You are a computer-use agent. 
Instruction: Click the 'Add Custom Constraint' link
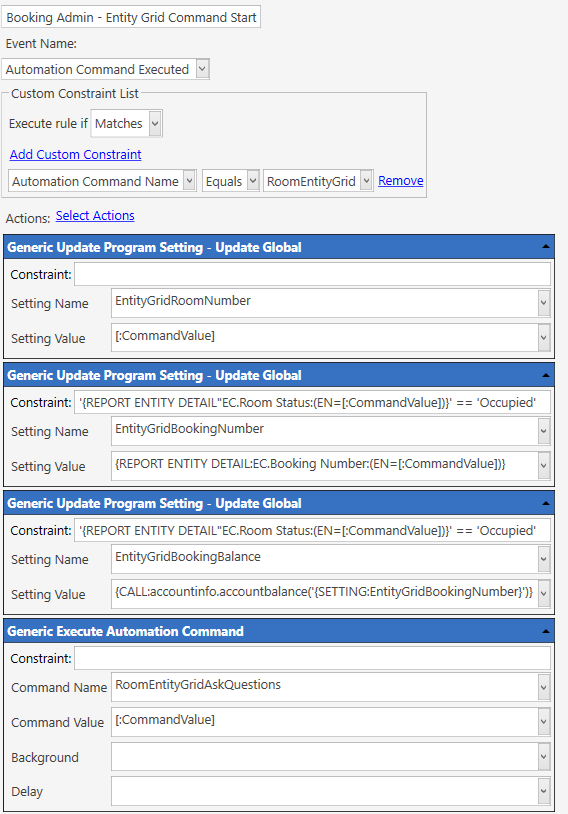pos(75,154)
